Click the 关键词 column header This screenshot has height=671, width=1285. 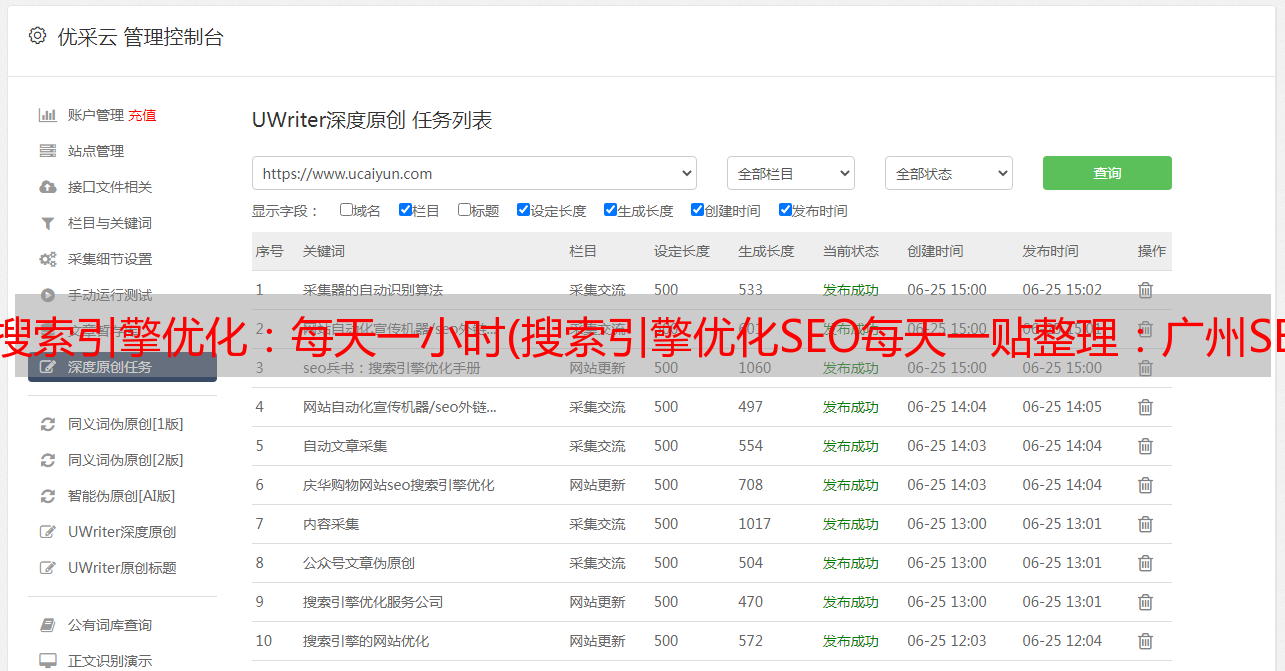point(324,251)
